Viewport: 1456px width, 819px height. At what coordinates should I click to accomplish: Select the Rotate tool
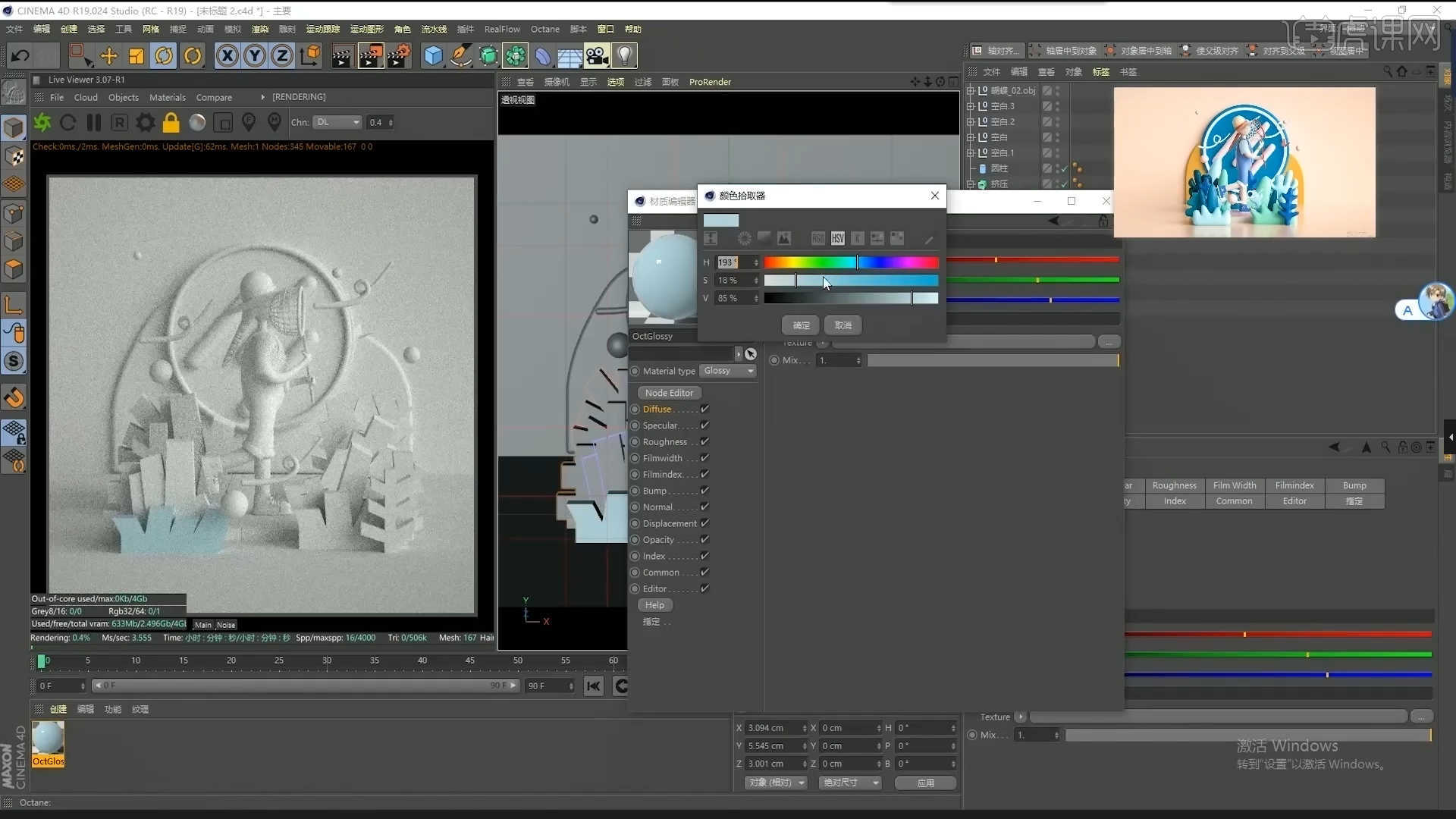click(164, 55)
